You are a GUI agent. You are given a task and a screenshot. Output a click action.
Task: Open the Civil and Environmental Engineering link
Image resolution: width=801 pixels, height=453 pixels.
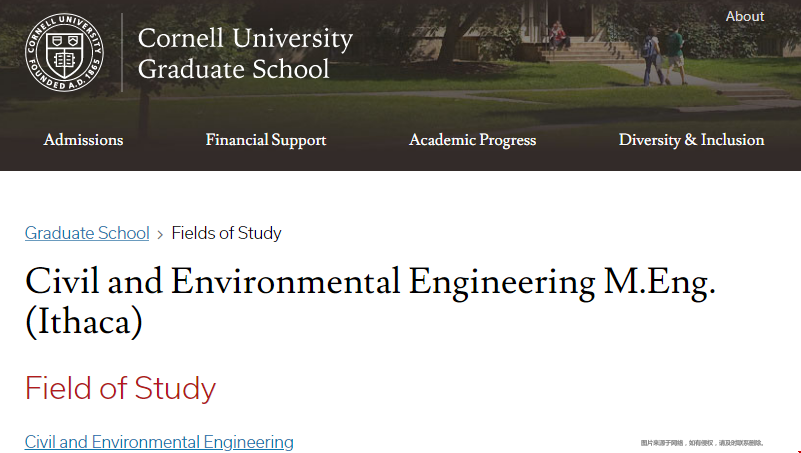click(x=159, y=442)
